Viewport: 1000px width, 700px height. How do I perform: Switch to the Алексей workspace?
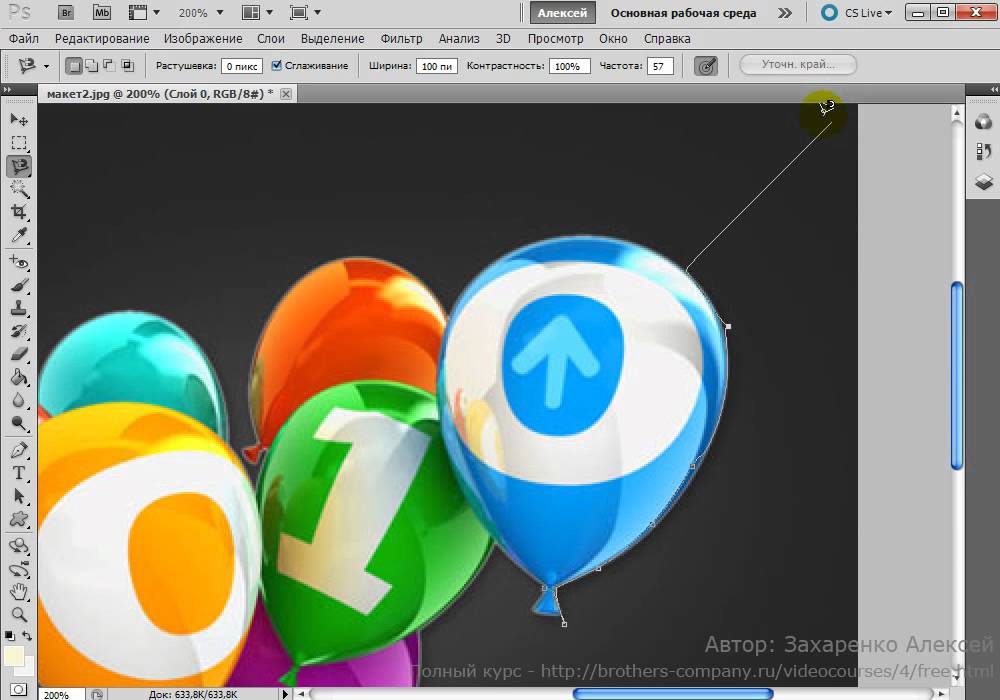click(x=562, y=13)
